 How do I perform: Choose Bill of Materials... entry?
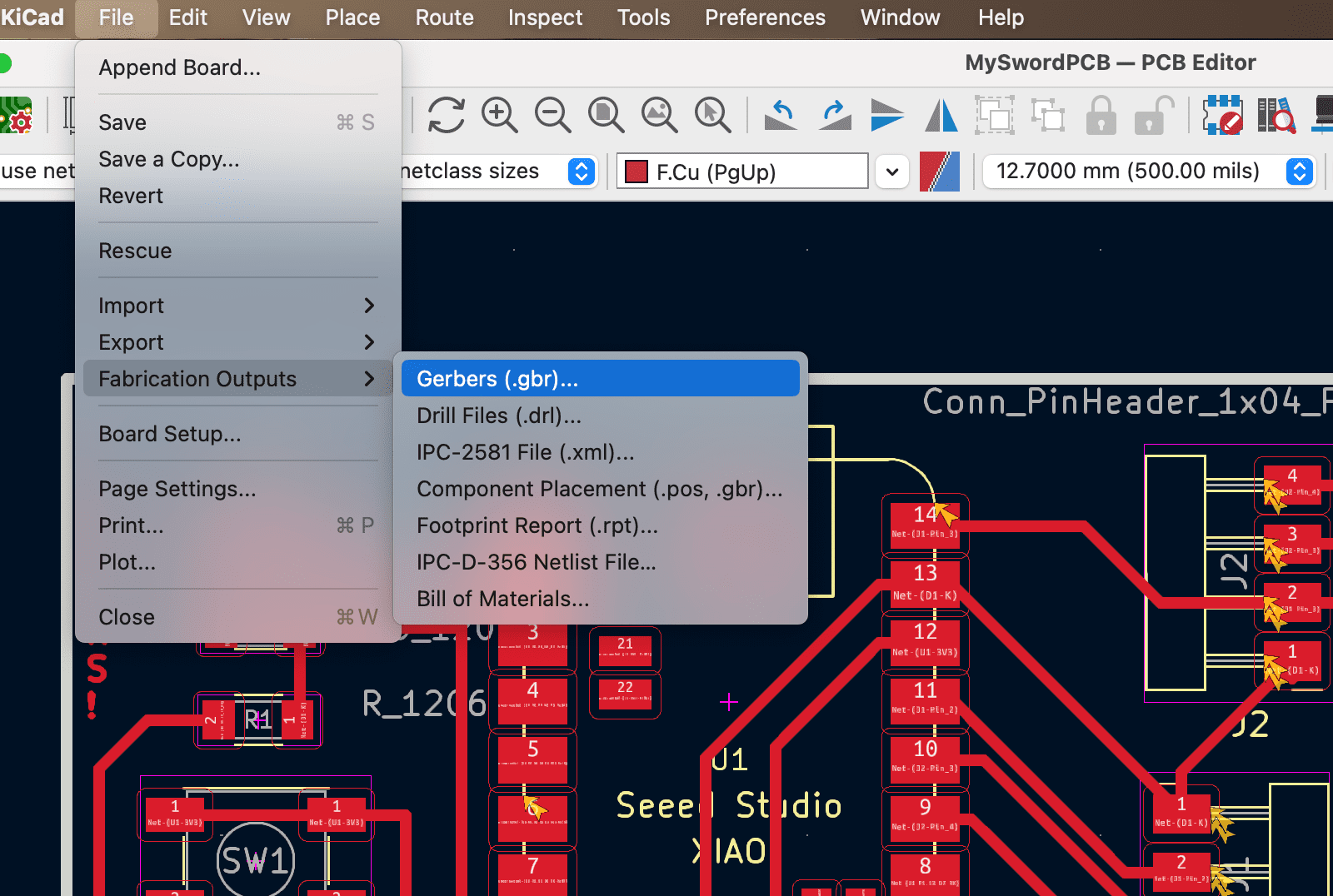point(600,599)
